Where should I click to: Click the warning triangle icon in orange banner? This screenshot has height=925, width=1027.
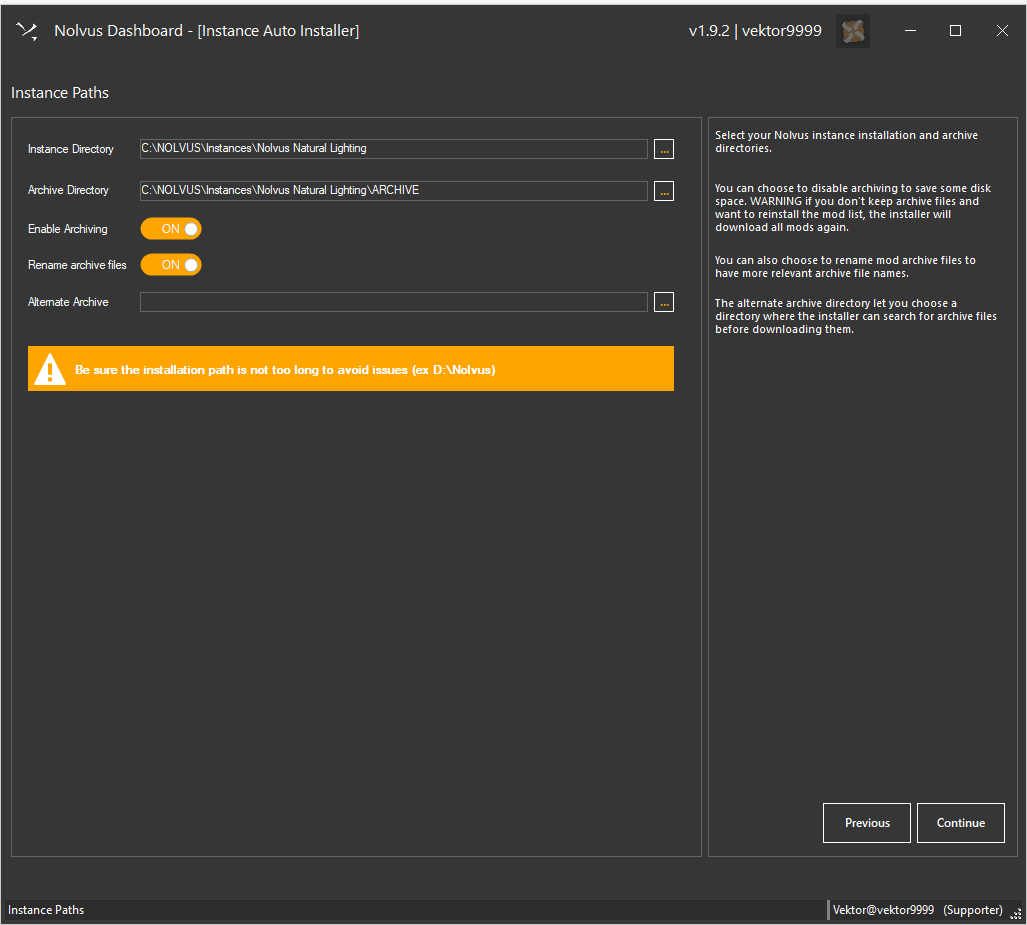pyautogui.click(x=50, y=369)
